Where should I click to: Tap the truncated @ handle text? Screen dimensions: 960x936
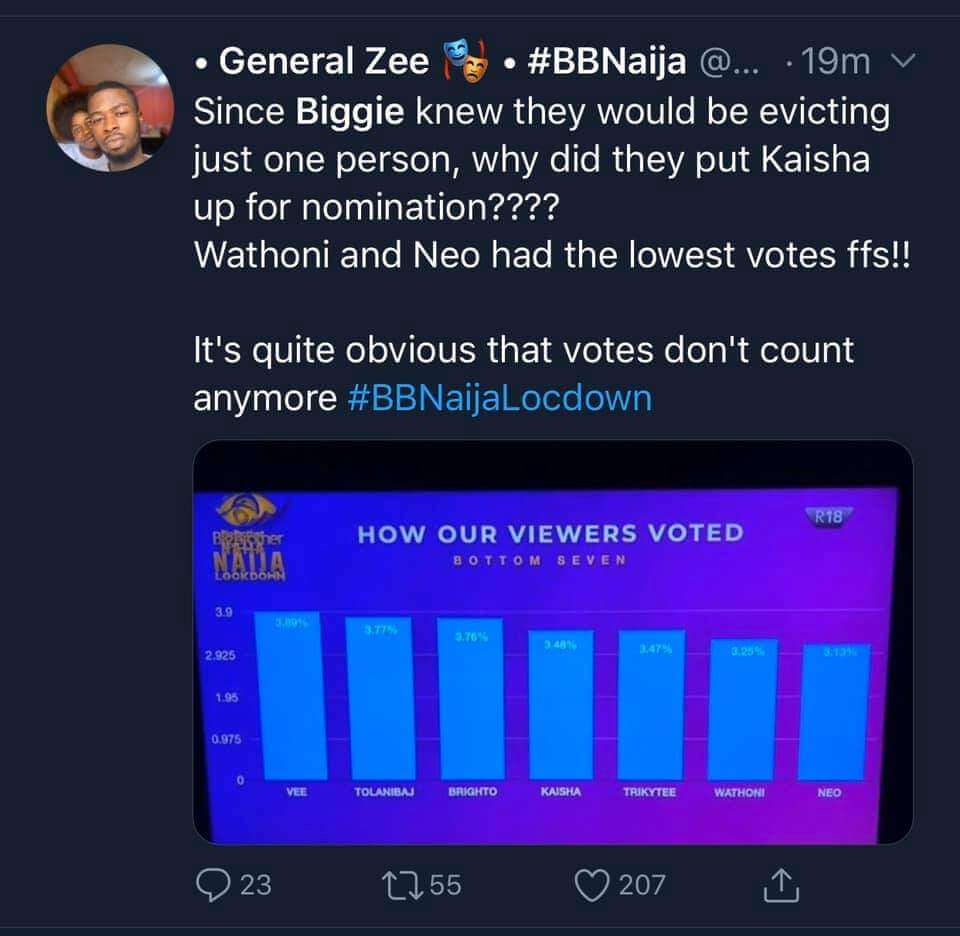point(729,62)
